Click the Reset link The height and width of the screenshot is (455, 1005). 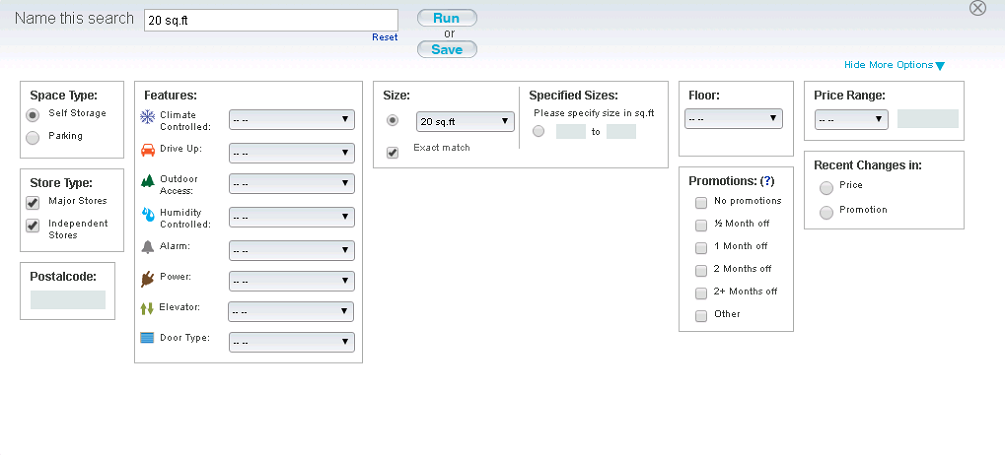[x=385, y=37]
